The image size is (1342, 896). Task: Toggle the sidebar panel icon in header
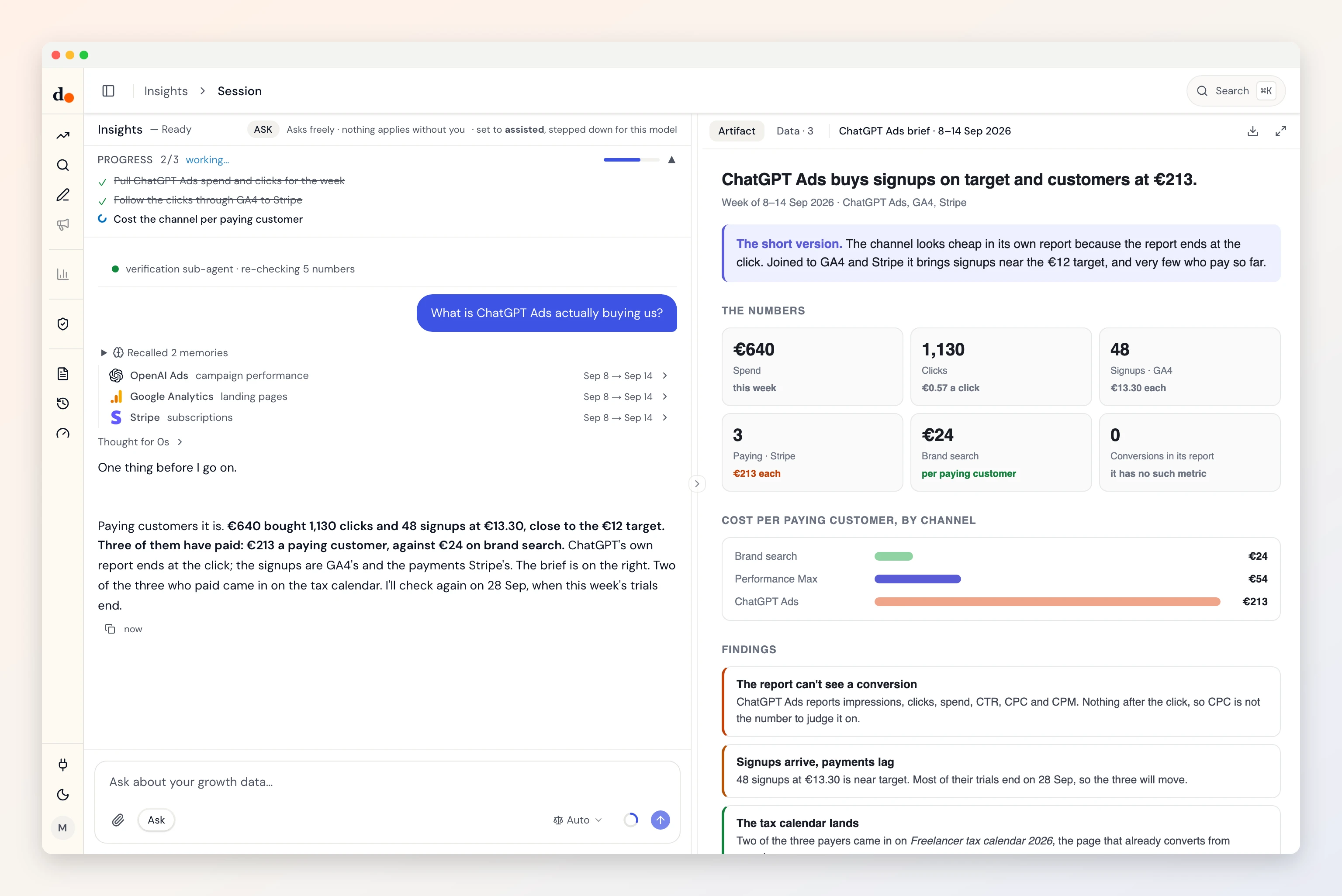[109, 91]
